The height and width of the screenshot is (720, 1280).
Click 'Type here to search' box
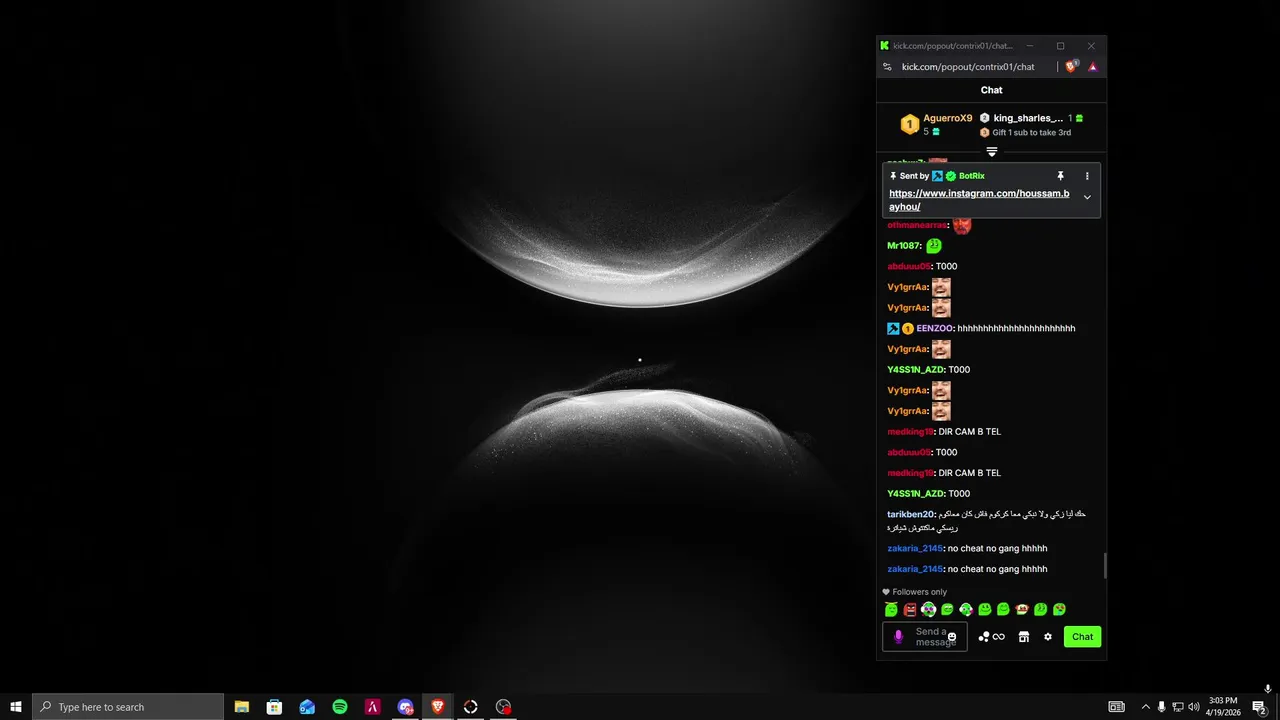[128, 707]
